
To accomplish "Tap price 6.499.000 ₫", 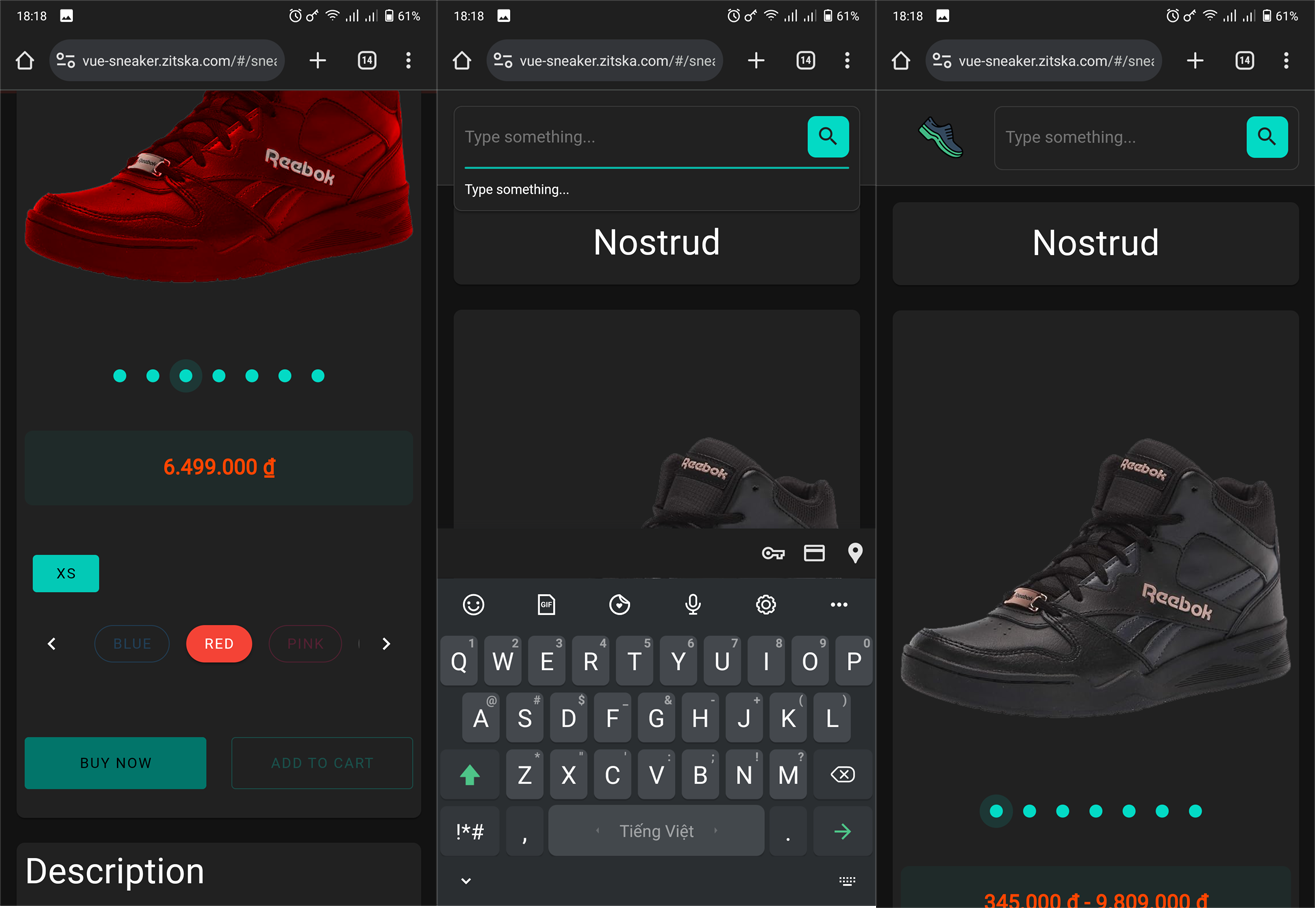I will 219,467.
